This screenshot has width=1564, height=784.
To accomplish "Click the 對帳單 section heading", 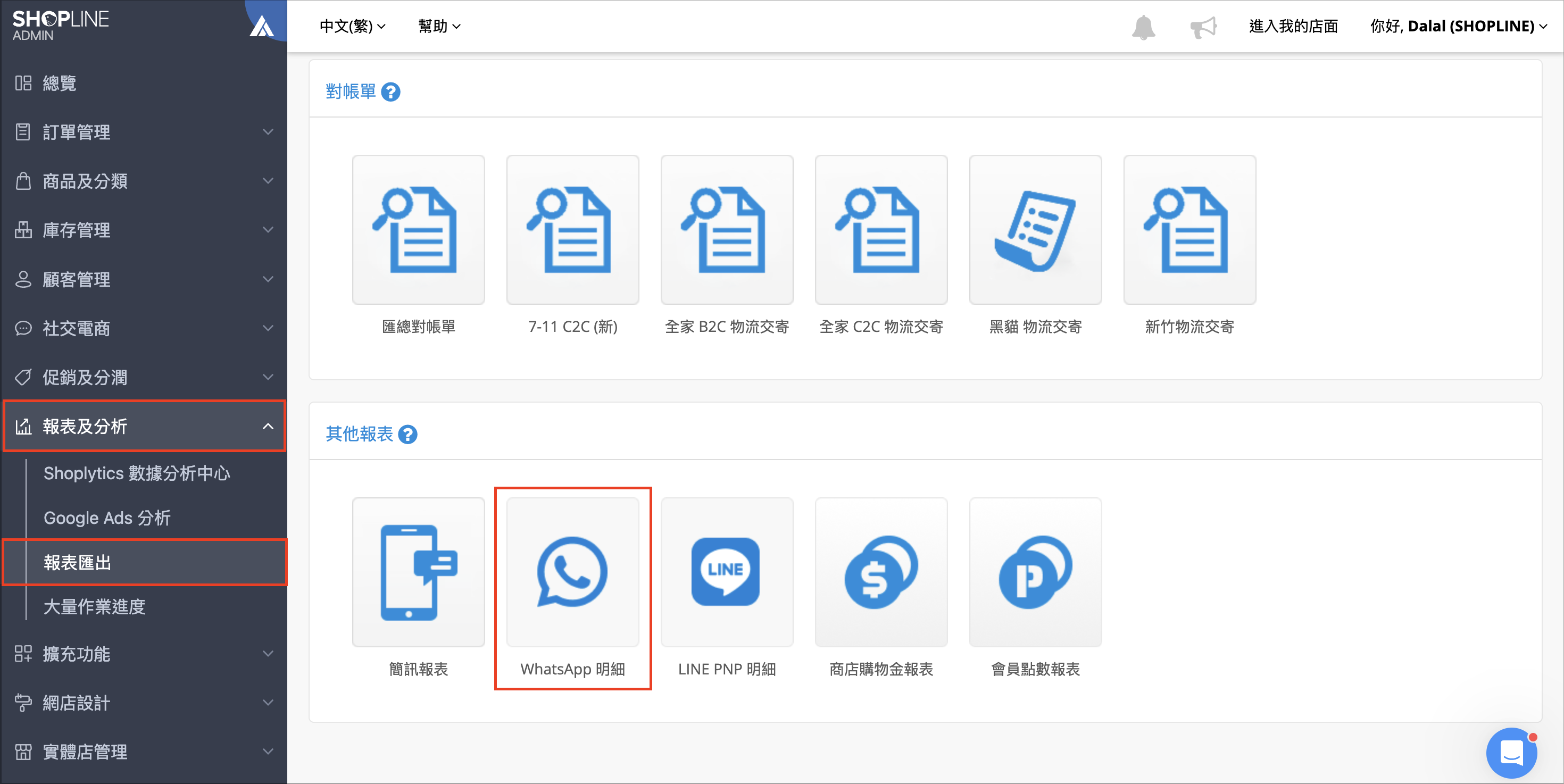I will (x=351, y=91).
